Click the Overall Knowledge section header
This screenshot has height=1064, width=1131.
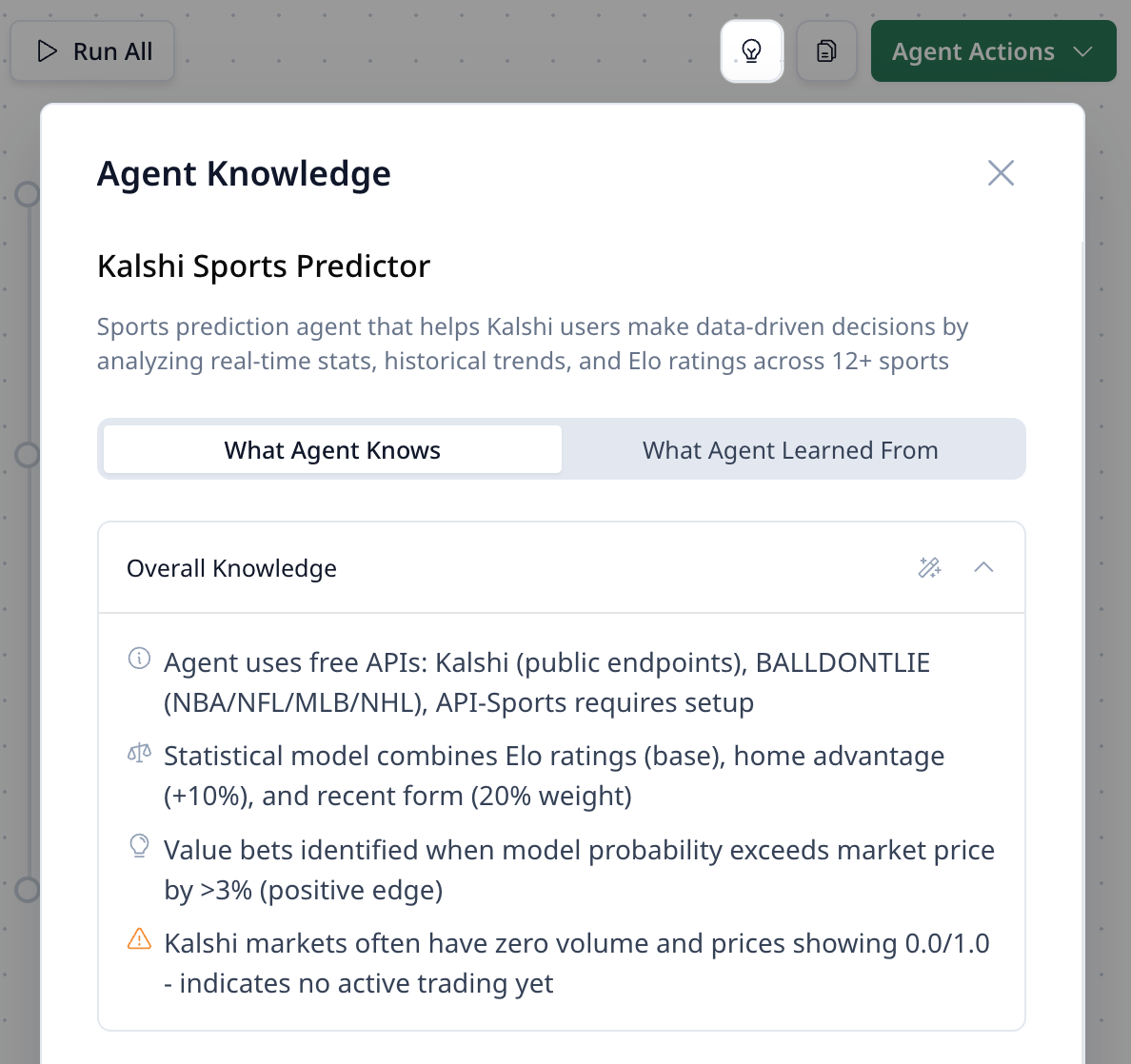231,568
